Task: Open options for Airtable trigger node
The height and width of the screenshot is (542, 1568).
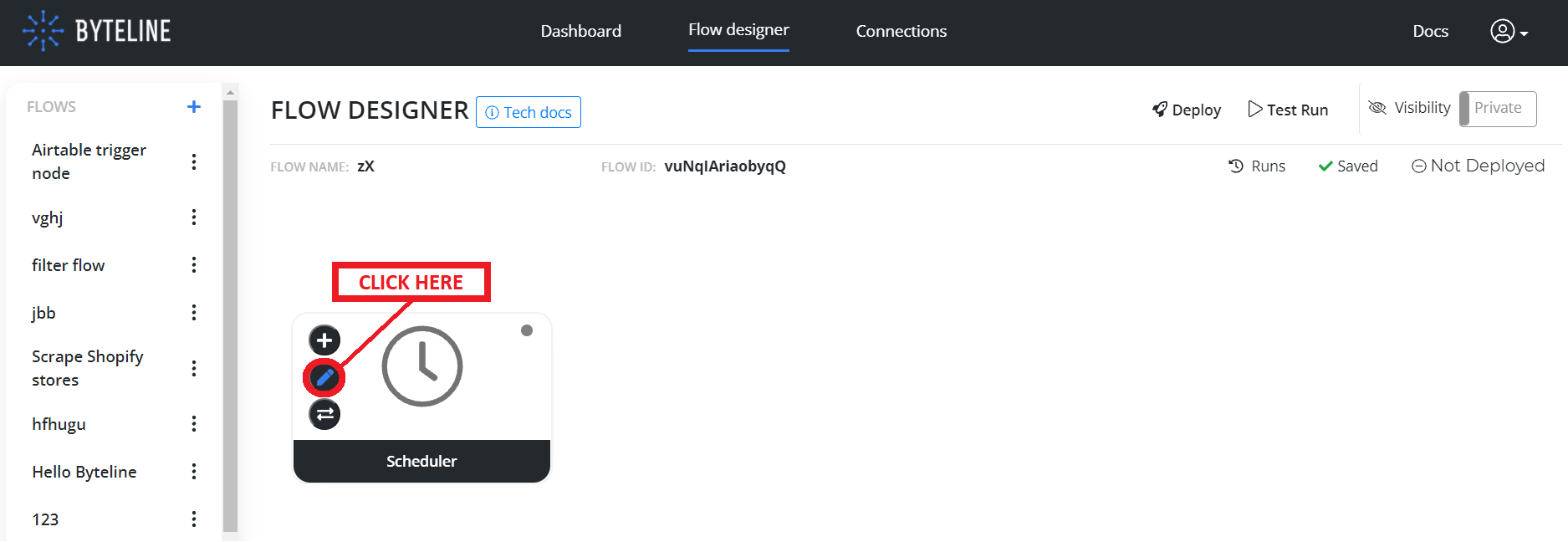Action: [194, 161]
